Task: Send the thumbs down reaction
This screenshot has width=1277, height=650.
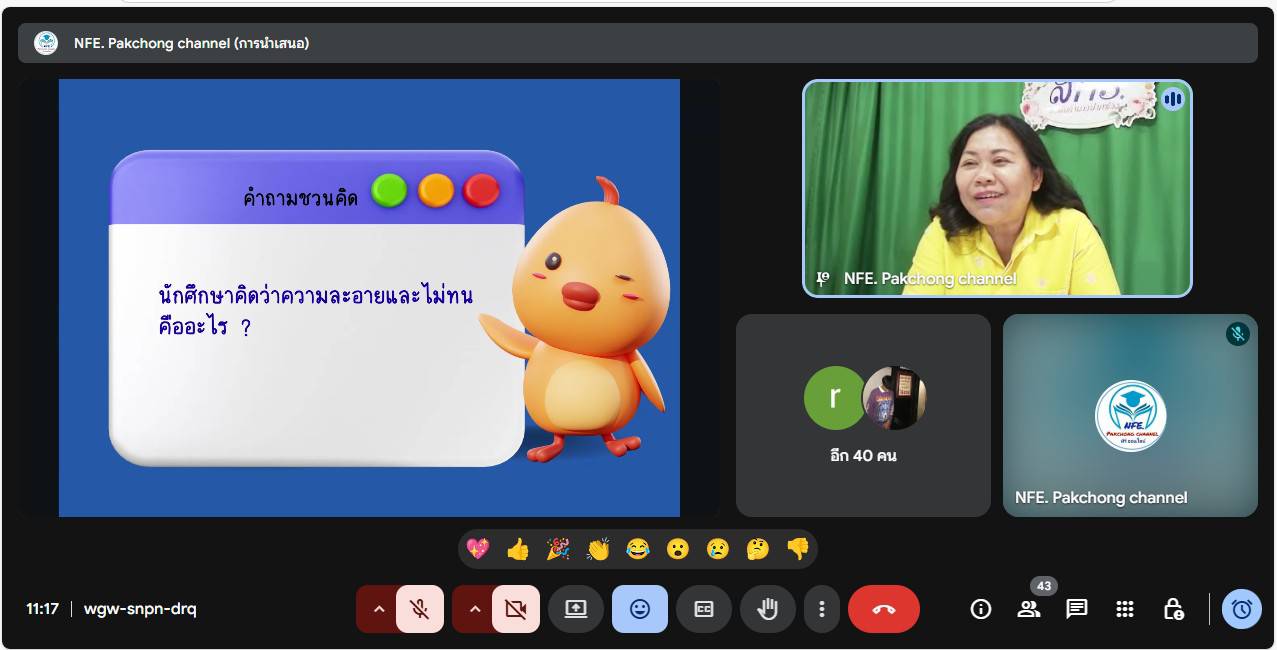Action: [798, 549]
